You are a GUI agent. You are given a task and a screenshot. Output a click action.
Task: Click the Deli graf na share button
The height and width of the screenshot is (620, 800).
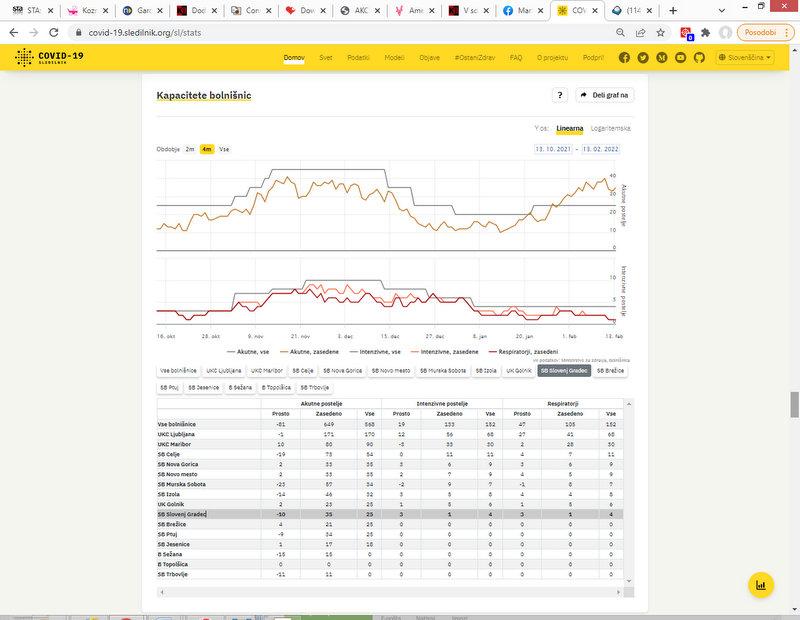(x=606, y=95)
